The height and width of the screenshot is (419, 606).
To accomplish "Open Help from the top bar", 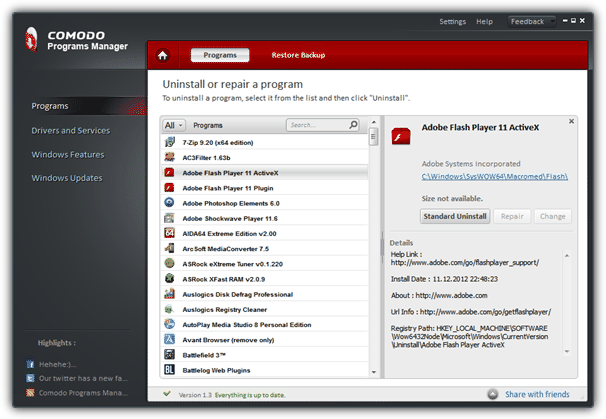I will [484, 22].
